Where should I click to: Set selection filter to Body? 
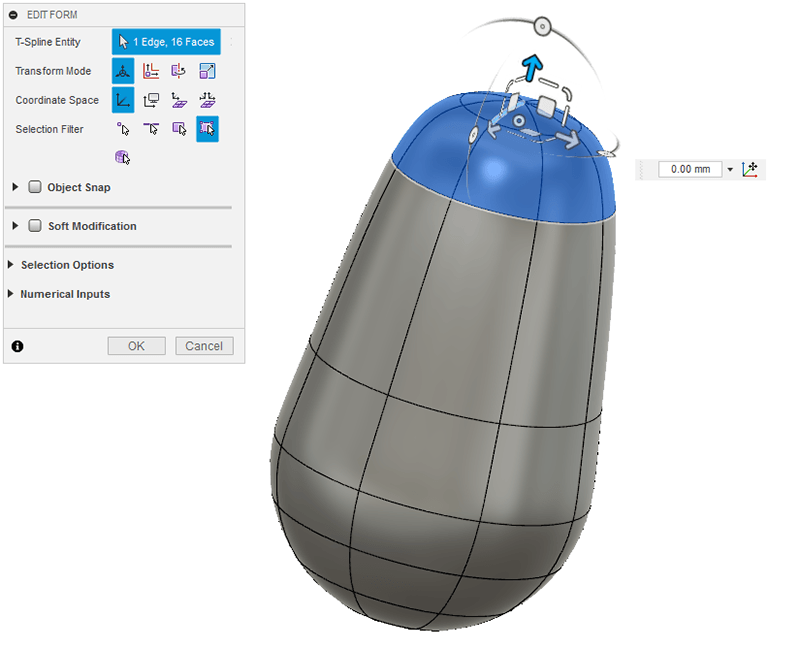(x=122, y=157)
